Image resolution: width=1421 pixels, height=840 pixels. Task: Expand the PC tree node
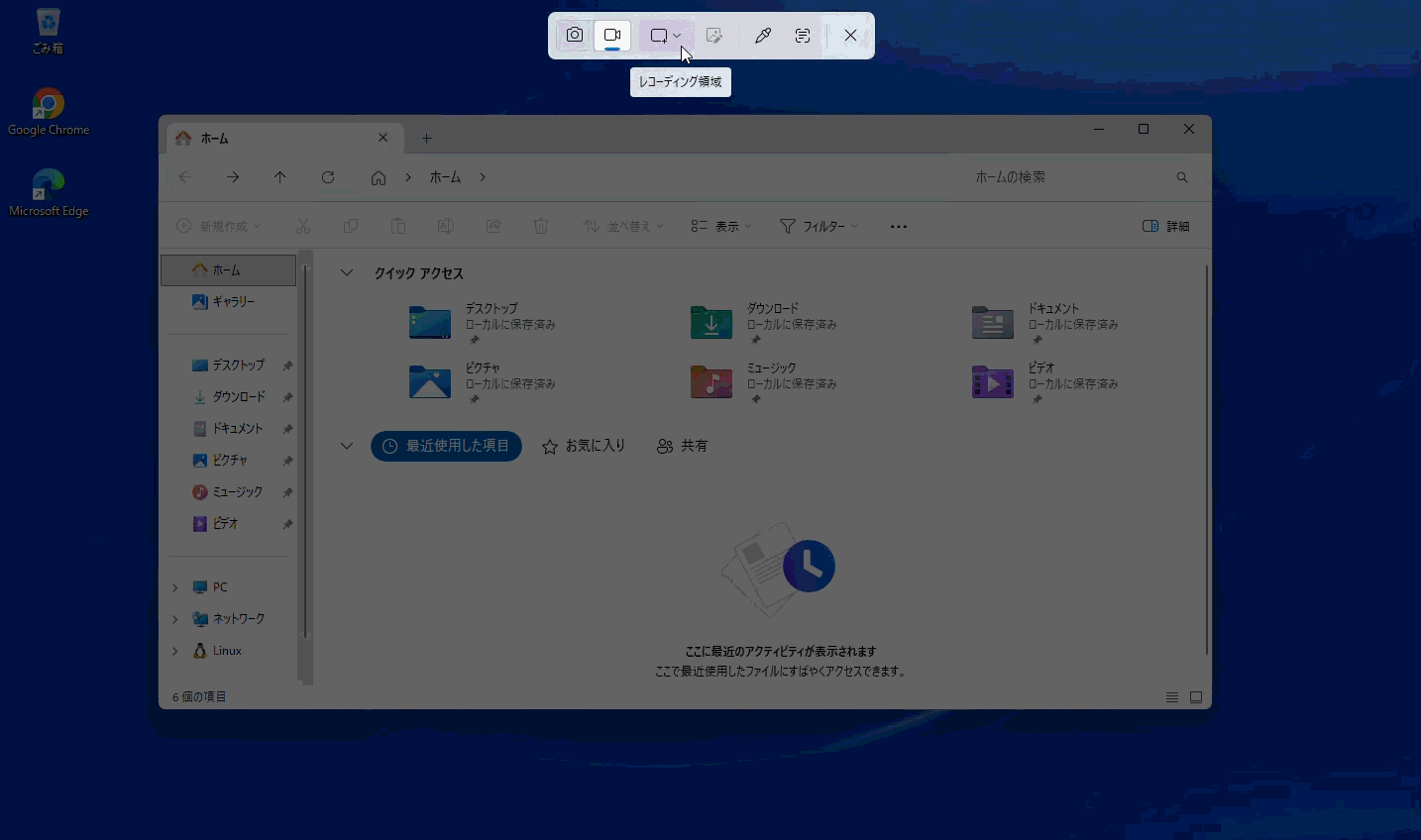[x=175, y=587]
